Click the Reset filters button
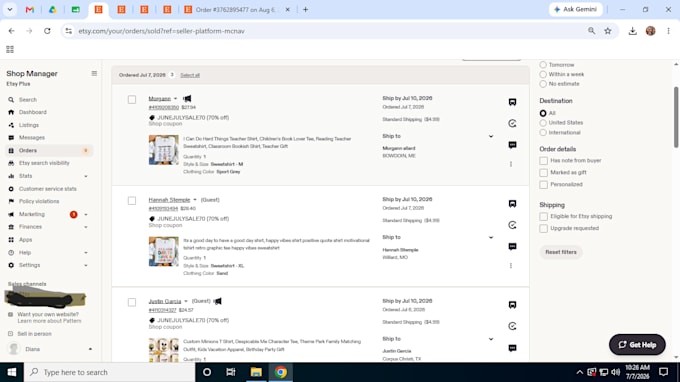Screen dimensions: 680x382 pos(561,252)
